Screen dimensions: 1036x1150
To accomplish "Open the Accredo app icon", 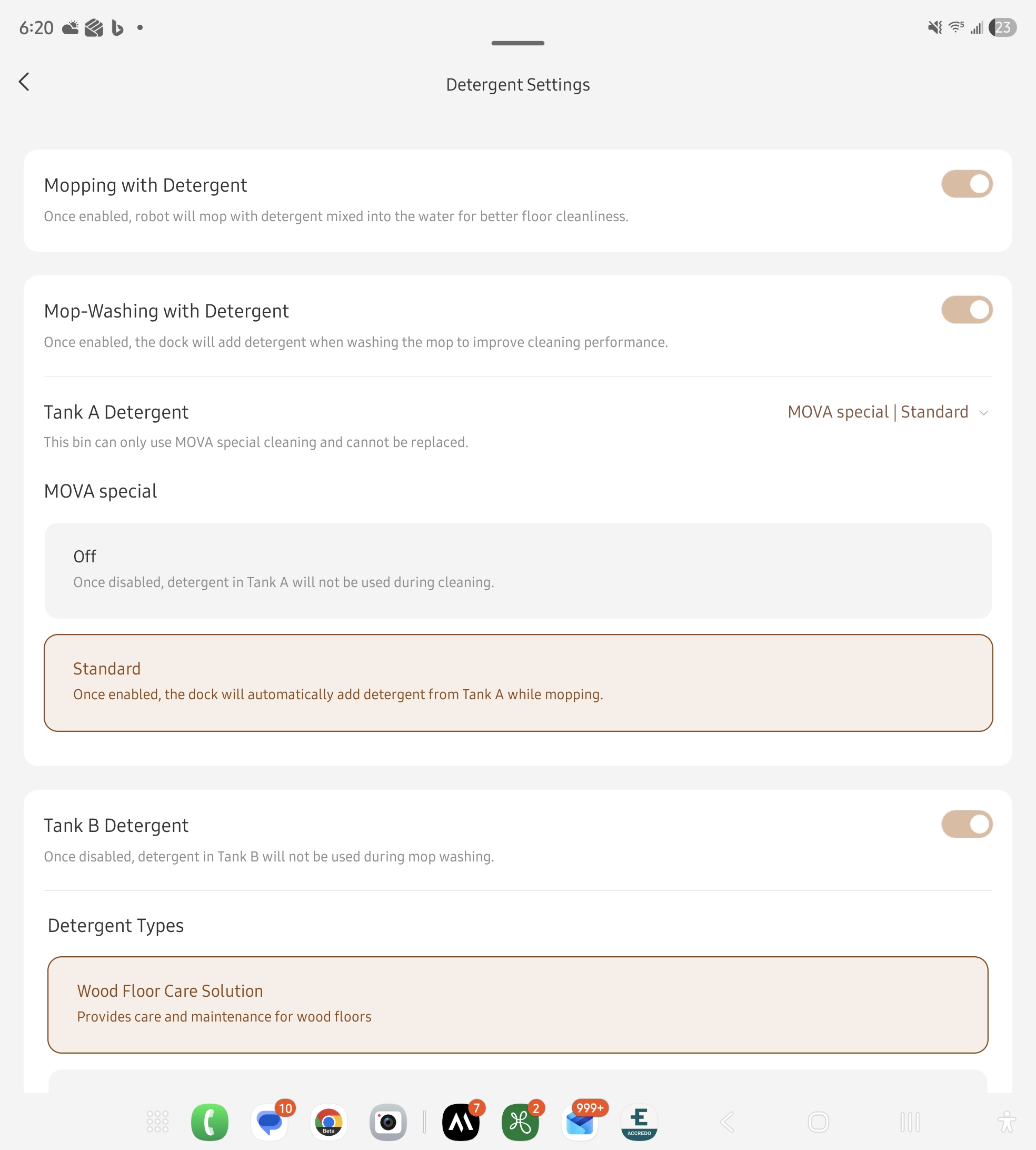I will [x=639, y=1122].
